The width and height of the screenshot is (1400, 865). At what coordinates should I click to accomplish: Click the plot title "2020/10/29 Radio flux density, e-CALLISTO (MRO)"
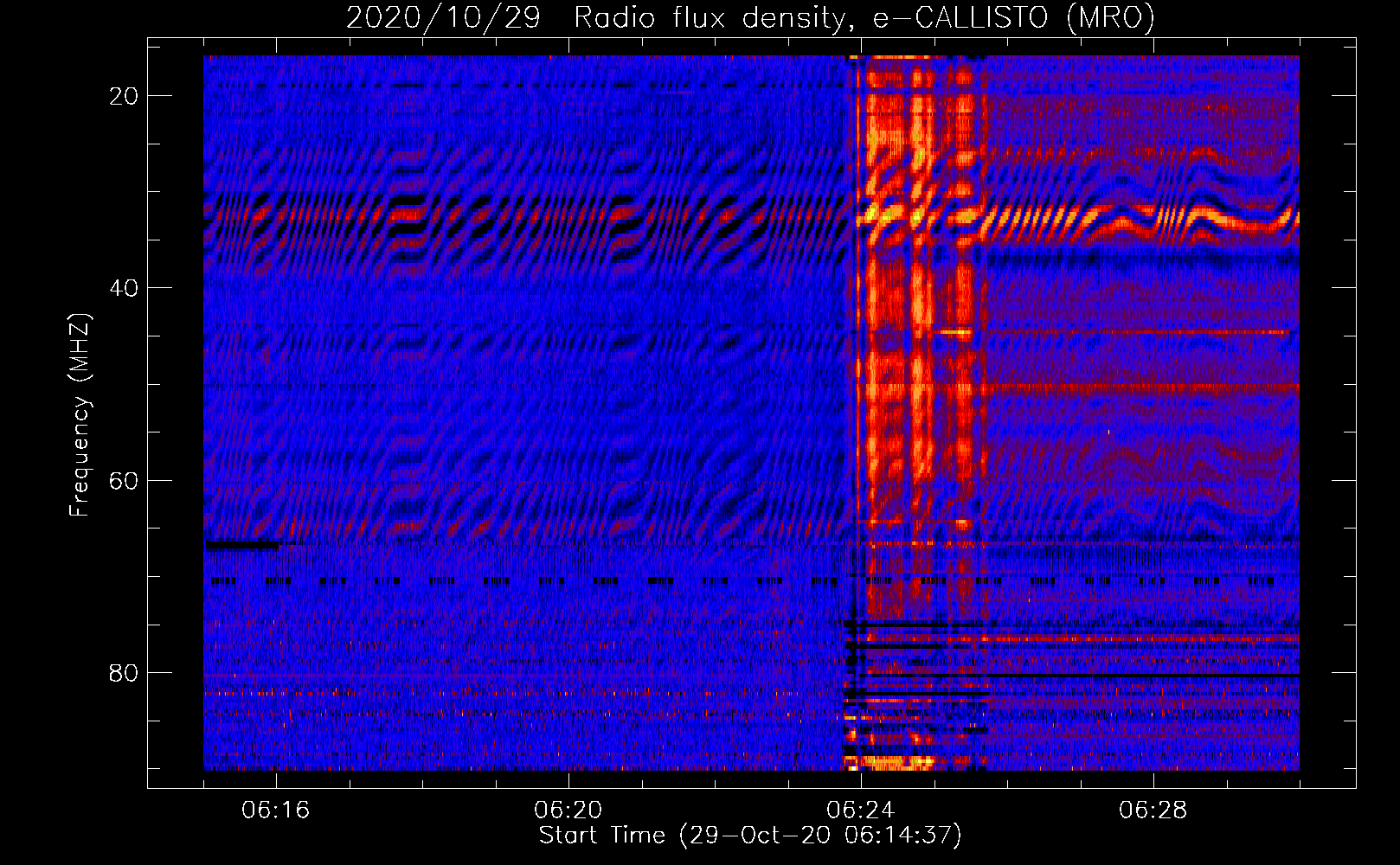click(750, 17)
